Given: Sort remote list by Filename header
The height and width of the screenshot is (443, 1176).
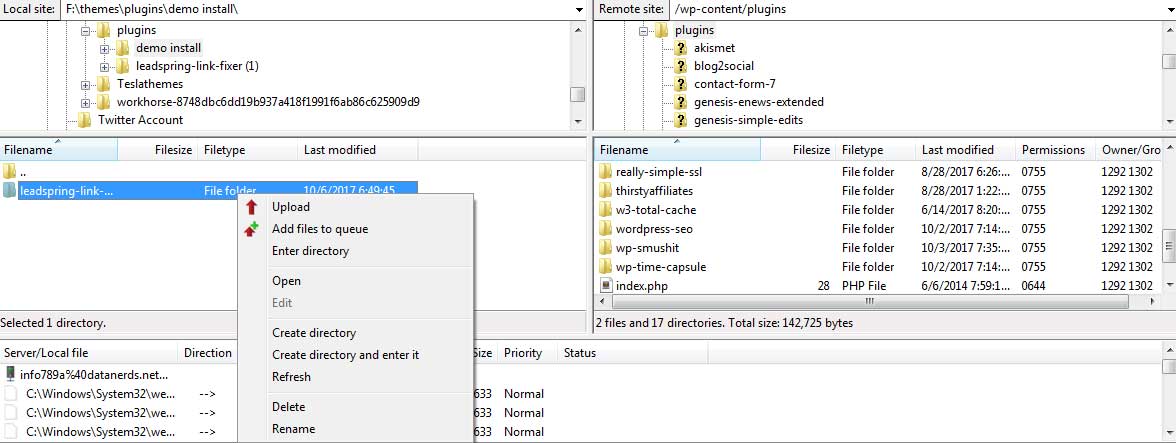Looking at the screenshot, I should pyautogui.click(x=678, y=150).
